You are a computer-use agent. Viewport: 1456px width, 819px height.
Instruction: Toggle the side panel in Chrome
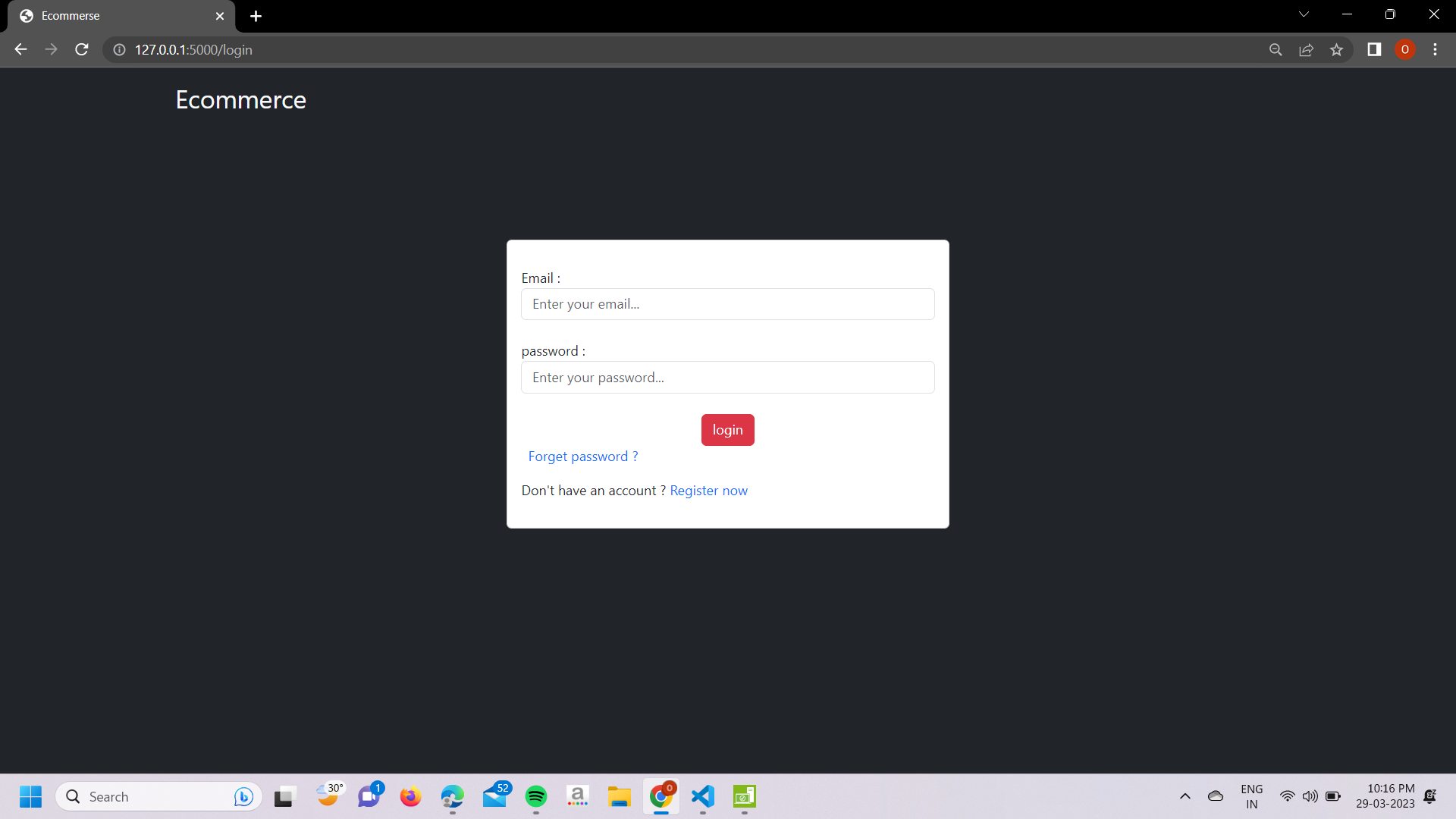1374,49
